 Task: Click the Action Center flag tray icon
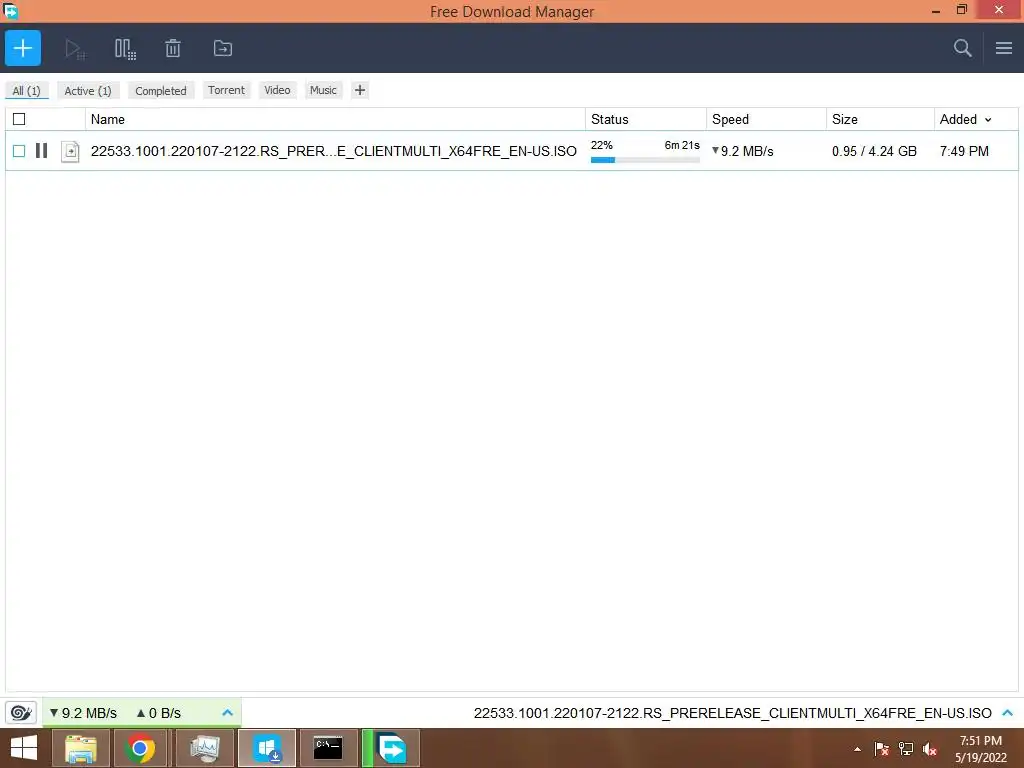[881, 749]
